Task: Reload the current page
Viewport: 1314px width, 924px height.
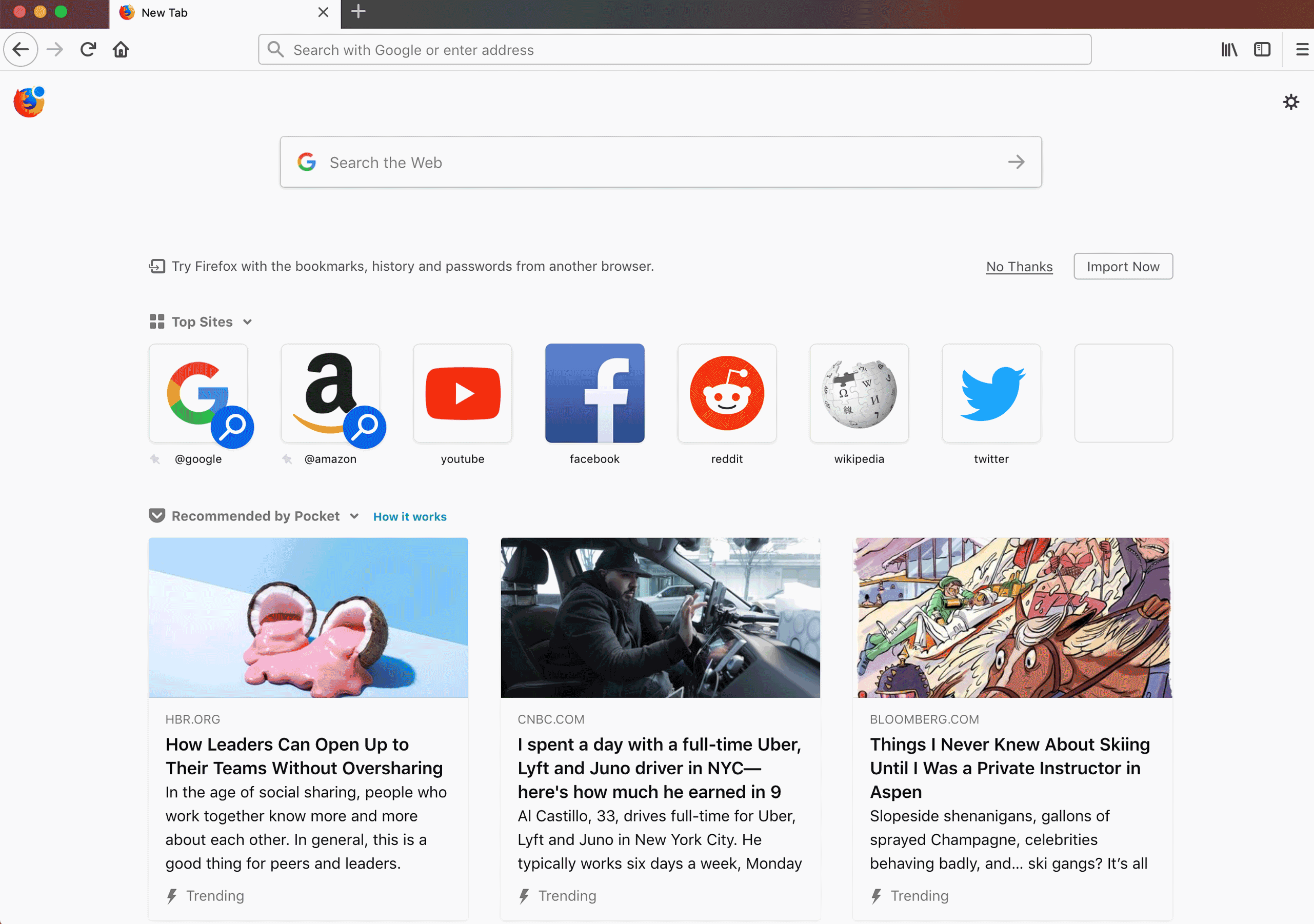Action: tap(88, 50)
